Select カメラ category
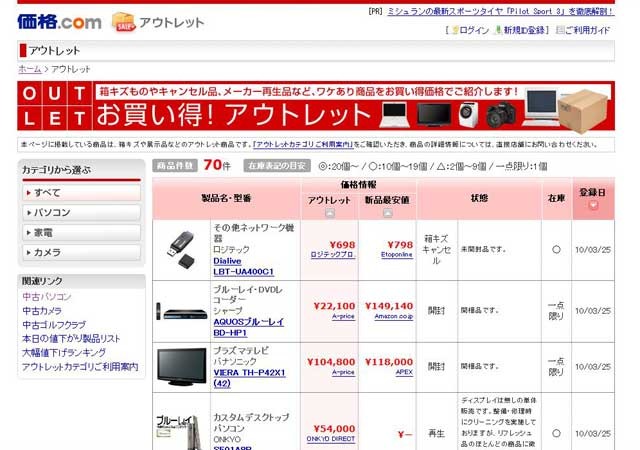This screenshot has height=450, width=640. pyautogui.click(x=82, y=252)
